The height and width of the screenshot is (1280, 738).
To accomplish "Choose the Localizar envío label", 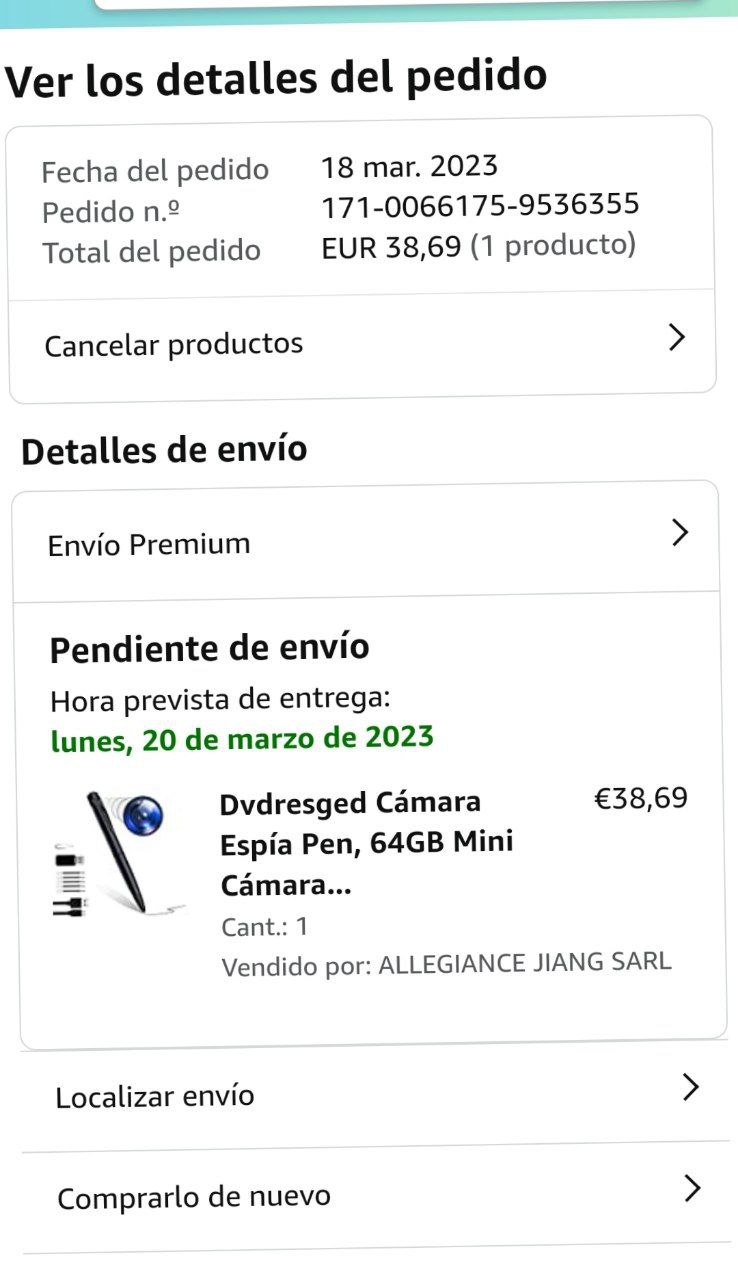I will (x=155, y=1097).
